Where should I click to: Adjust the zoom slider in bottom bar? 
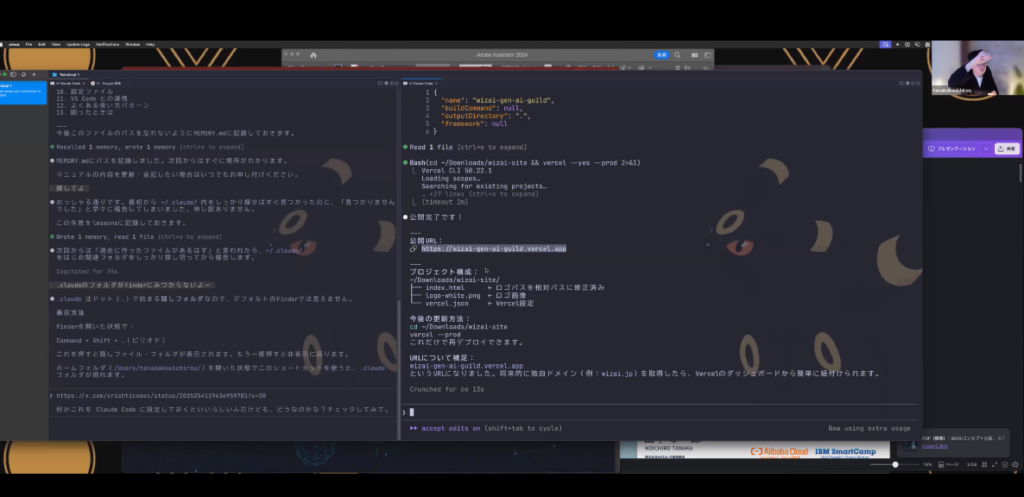click(895, 465)
